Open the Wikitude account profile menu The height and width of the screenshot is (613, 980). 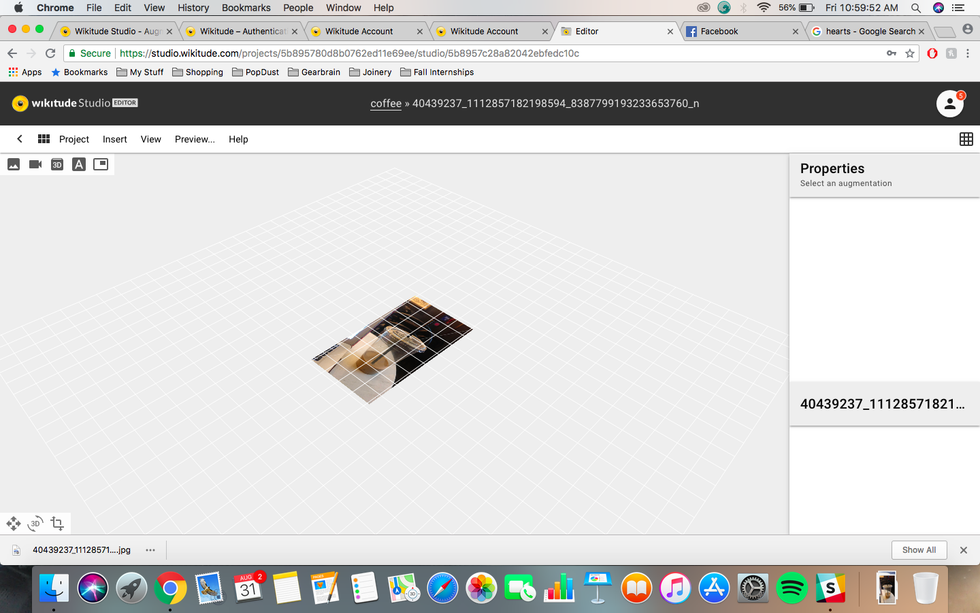(948, 103)
